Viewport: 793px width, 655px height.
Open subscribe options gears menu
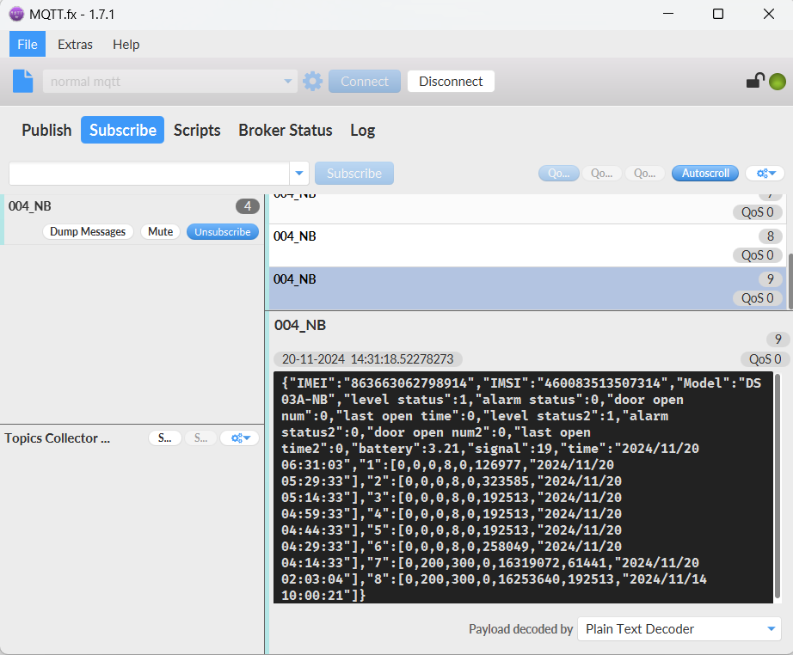765,173
